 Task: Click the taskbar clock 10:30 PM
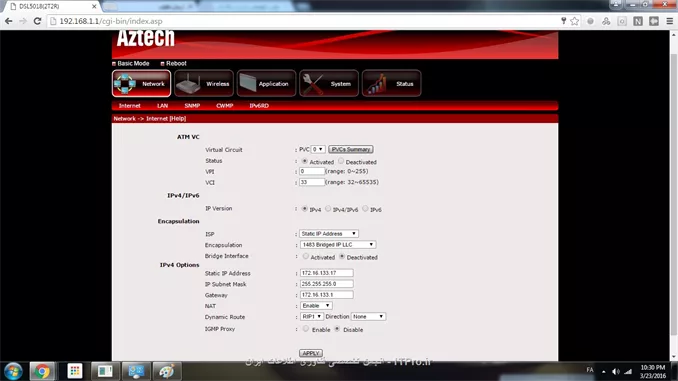click(x=653, y=368)
